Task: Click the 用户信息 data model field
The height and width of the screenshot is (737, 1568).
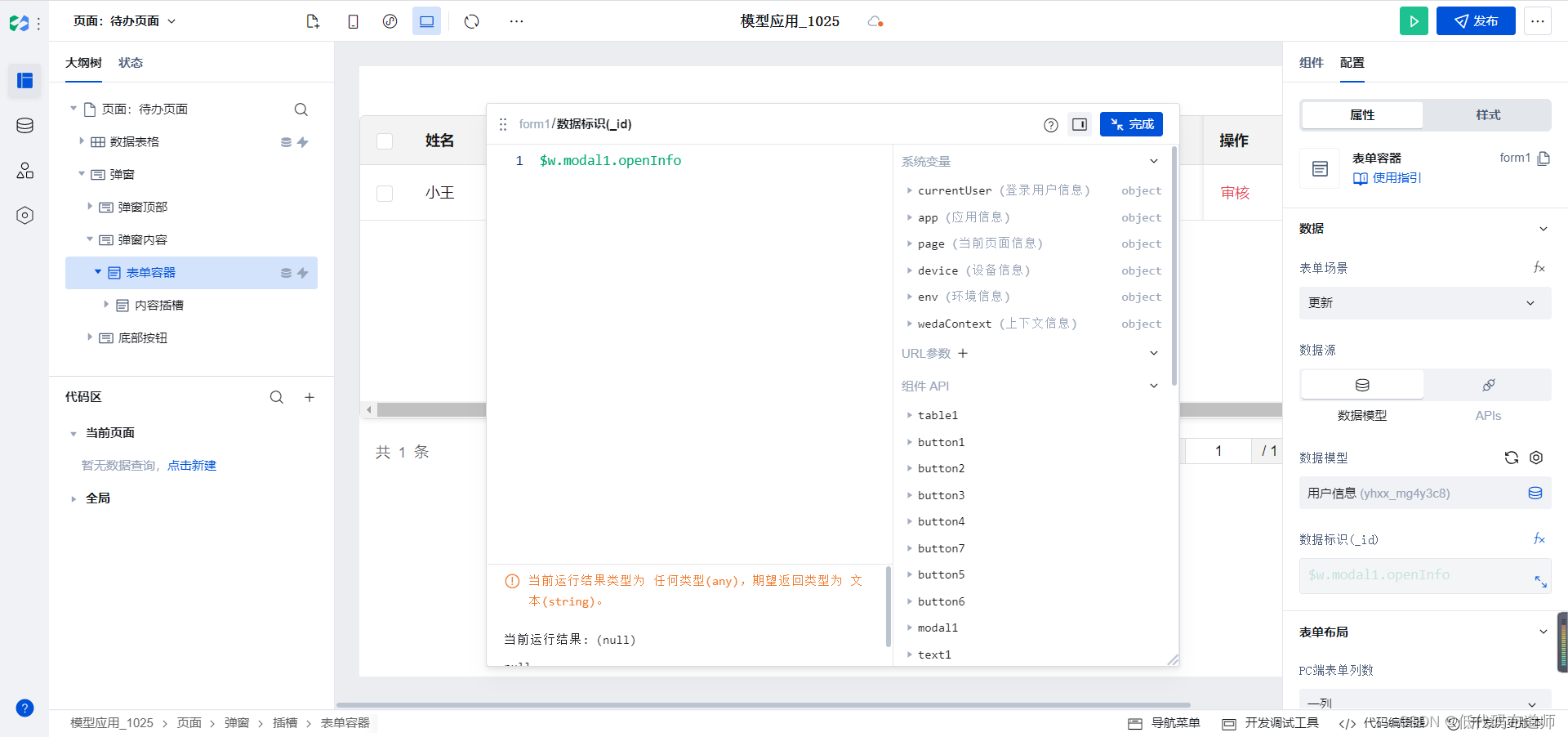Action: (x=1425, y=494)
